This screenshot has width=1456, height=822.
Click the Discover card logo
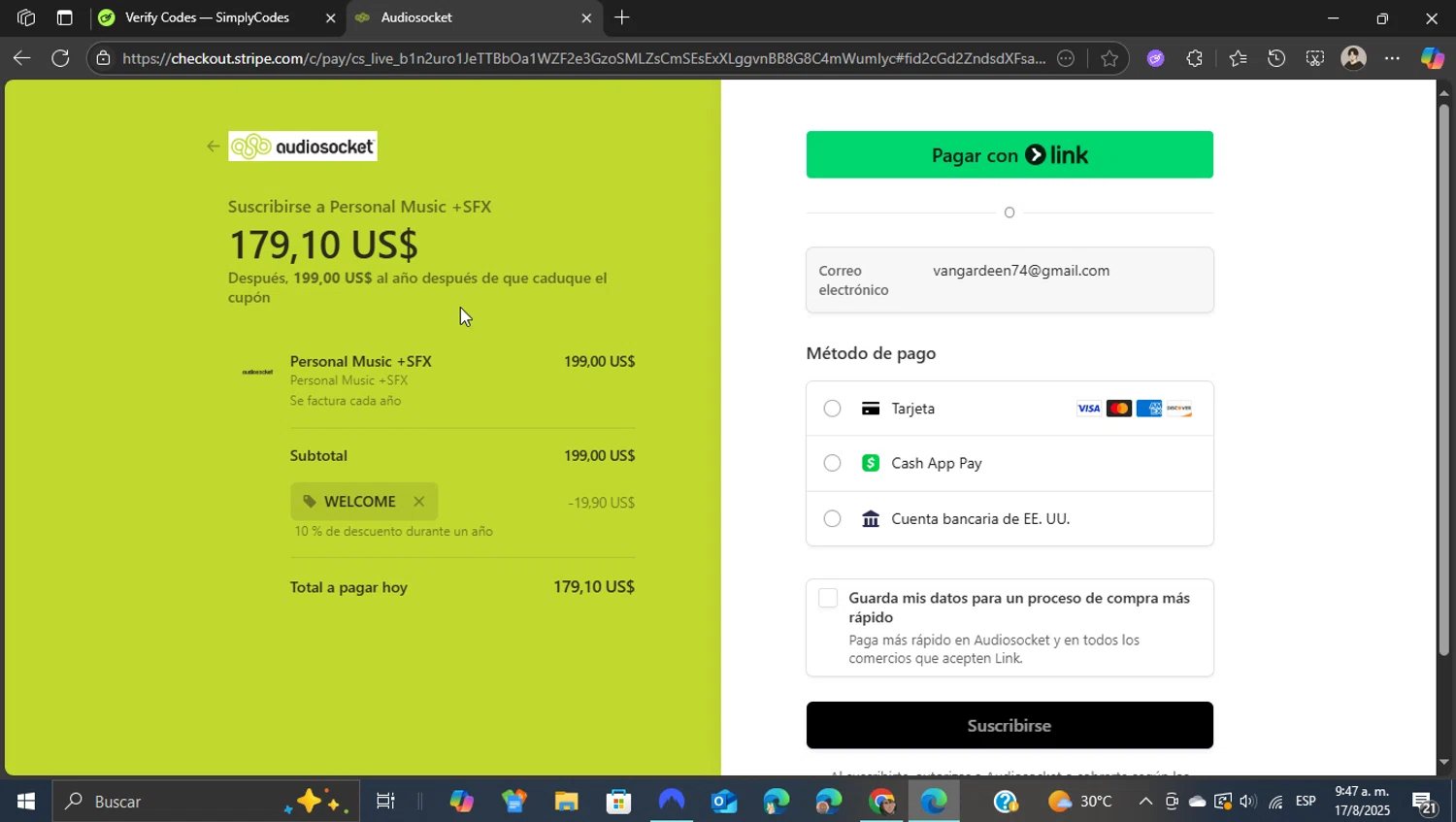[x=1178, y=409]
